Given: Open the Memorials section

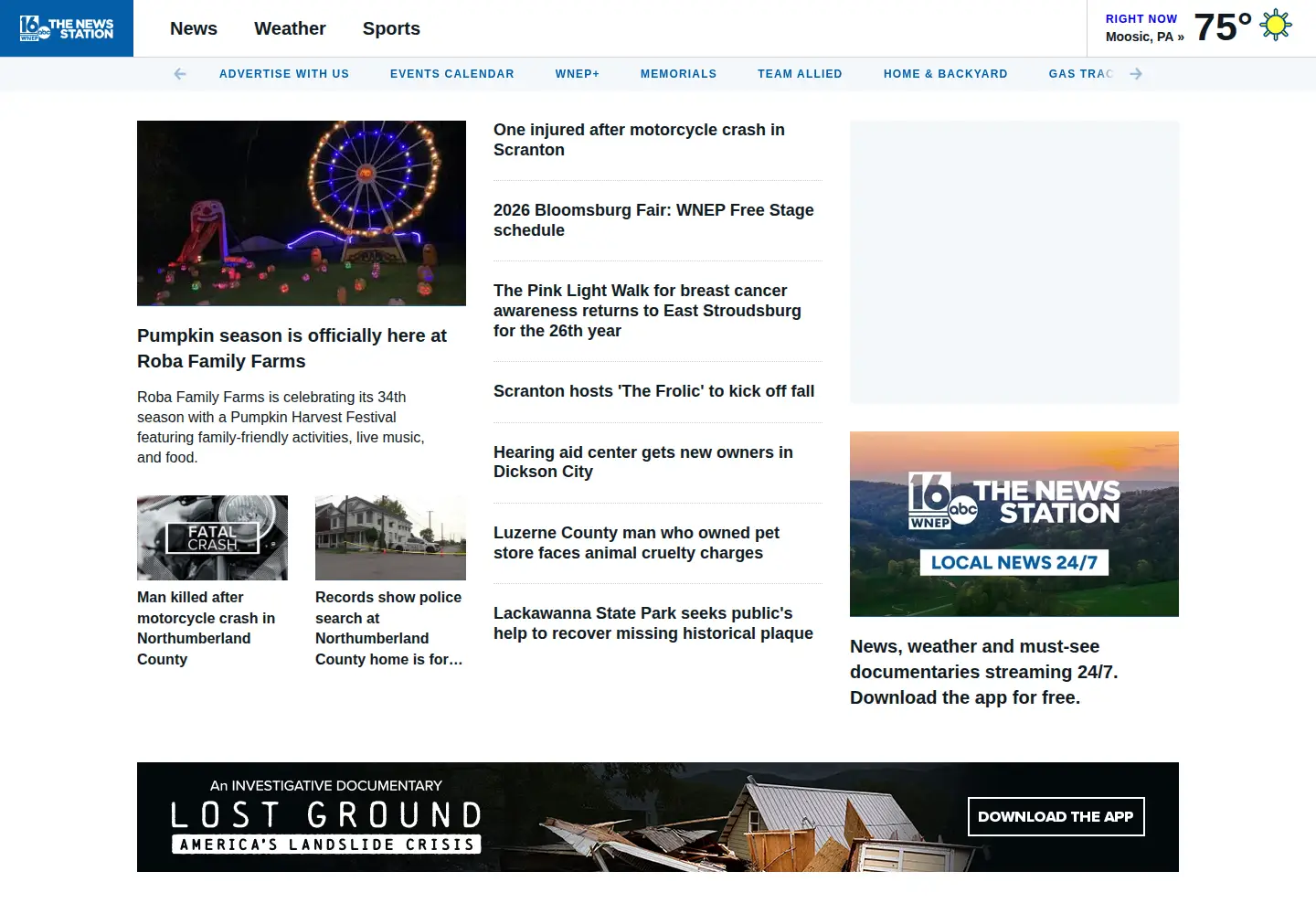Looking at the screenshot, I should point(679,74).
